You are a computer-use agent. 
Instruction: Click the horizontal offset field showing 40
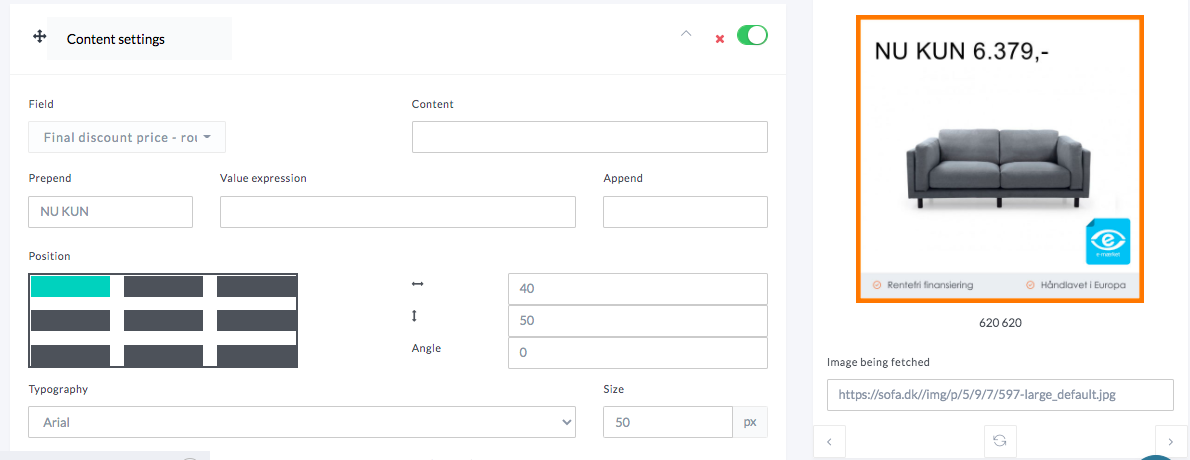click(x=638, y=288)
